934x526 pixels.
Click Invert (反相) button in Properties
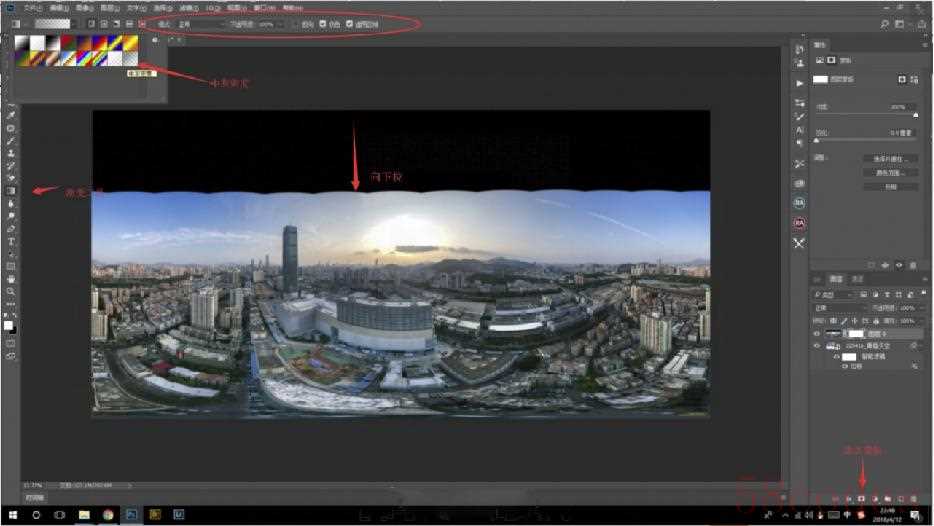[x=890, y=186]
